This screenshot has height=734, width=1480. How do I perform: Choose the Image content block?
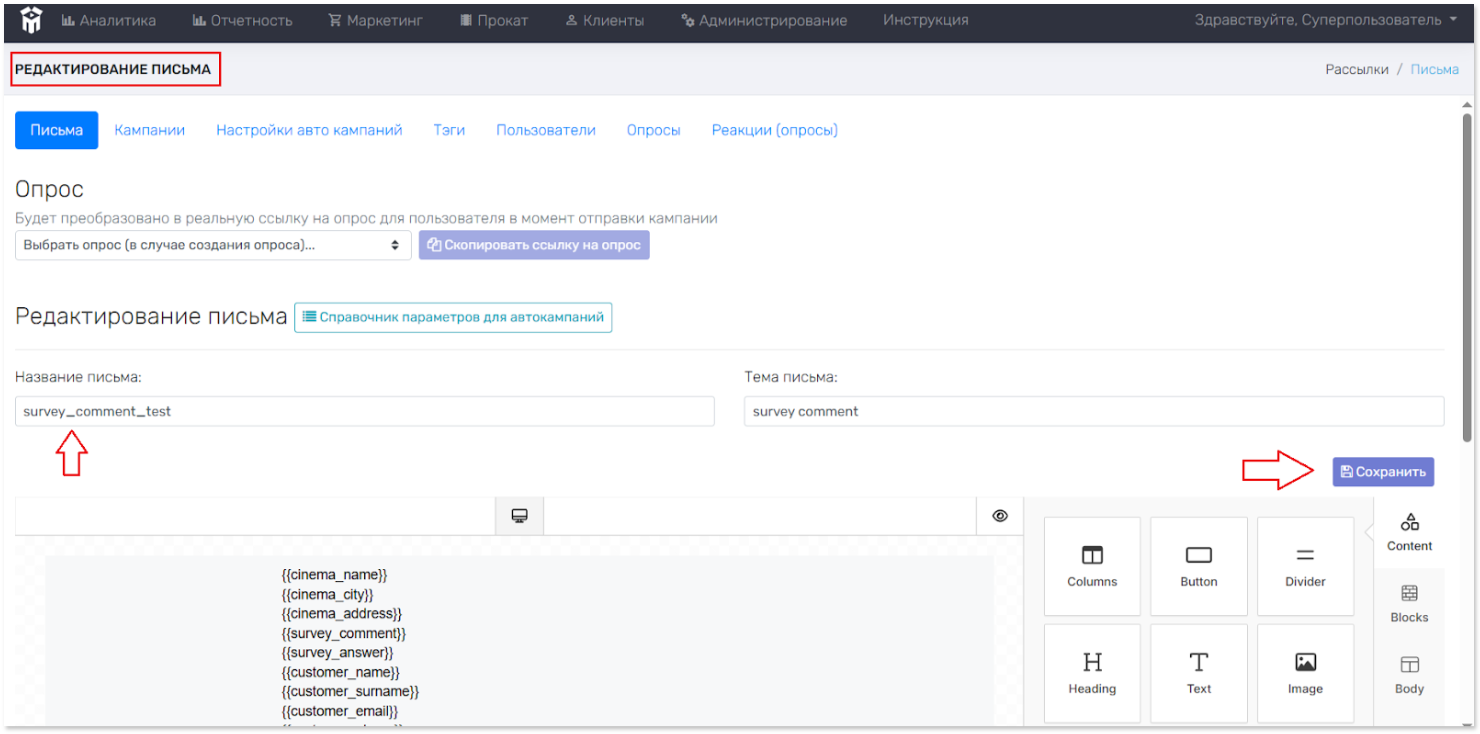1305,673
